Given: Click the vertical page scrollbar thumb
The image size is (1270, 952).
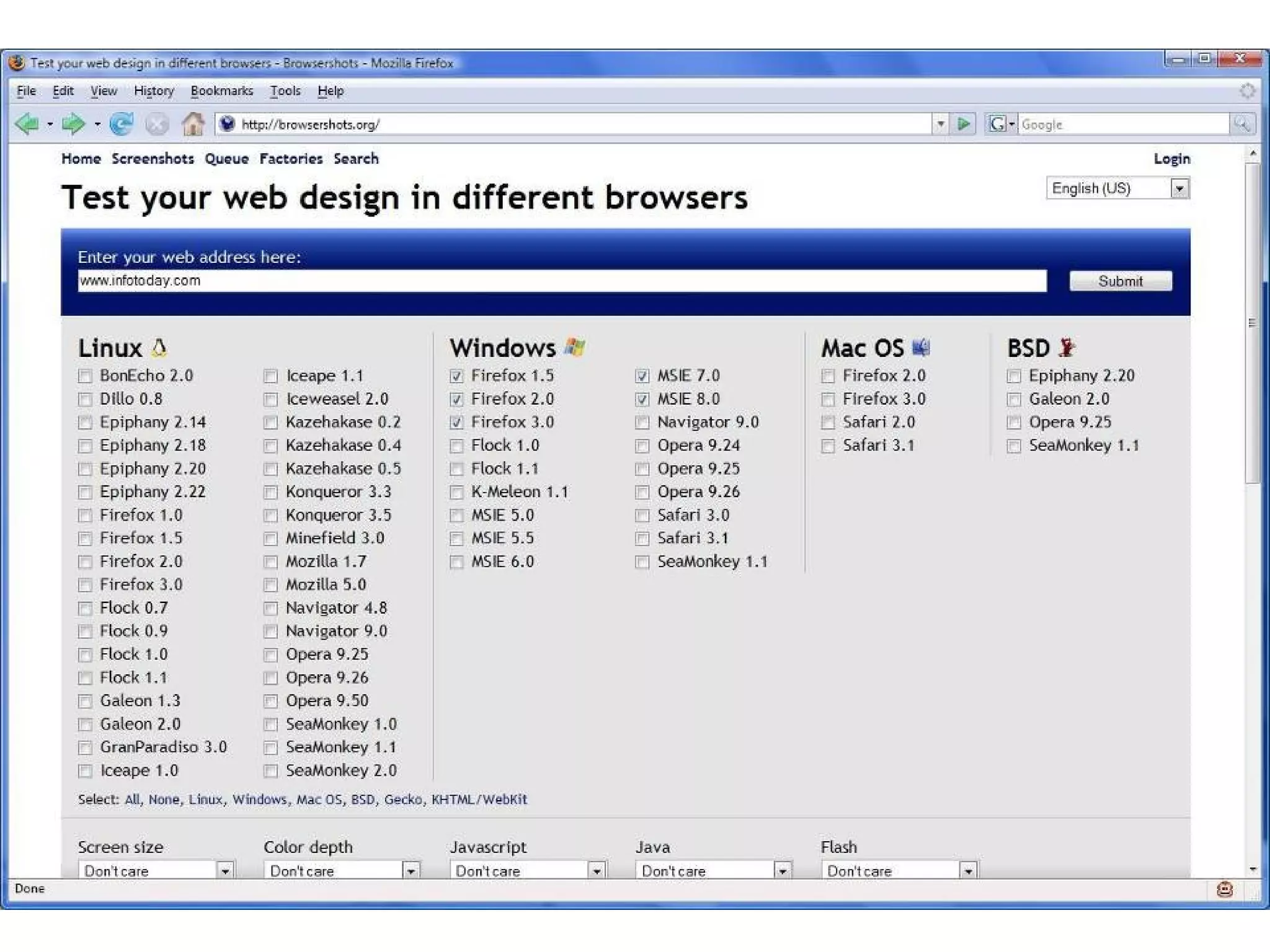Looking at the screenshot, I should [x=1253, y=322].
